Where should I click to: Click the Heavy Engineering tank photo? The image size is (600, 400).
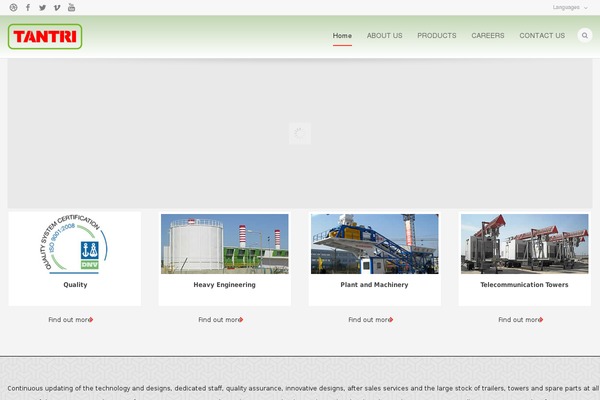[225, 244]
